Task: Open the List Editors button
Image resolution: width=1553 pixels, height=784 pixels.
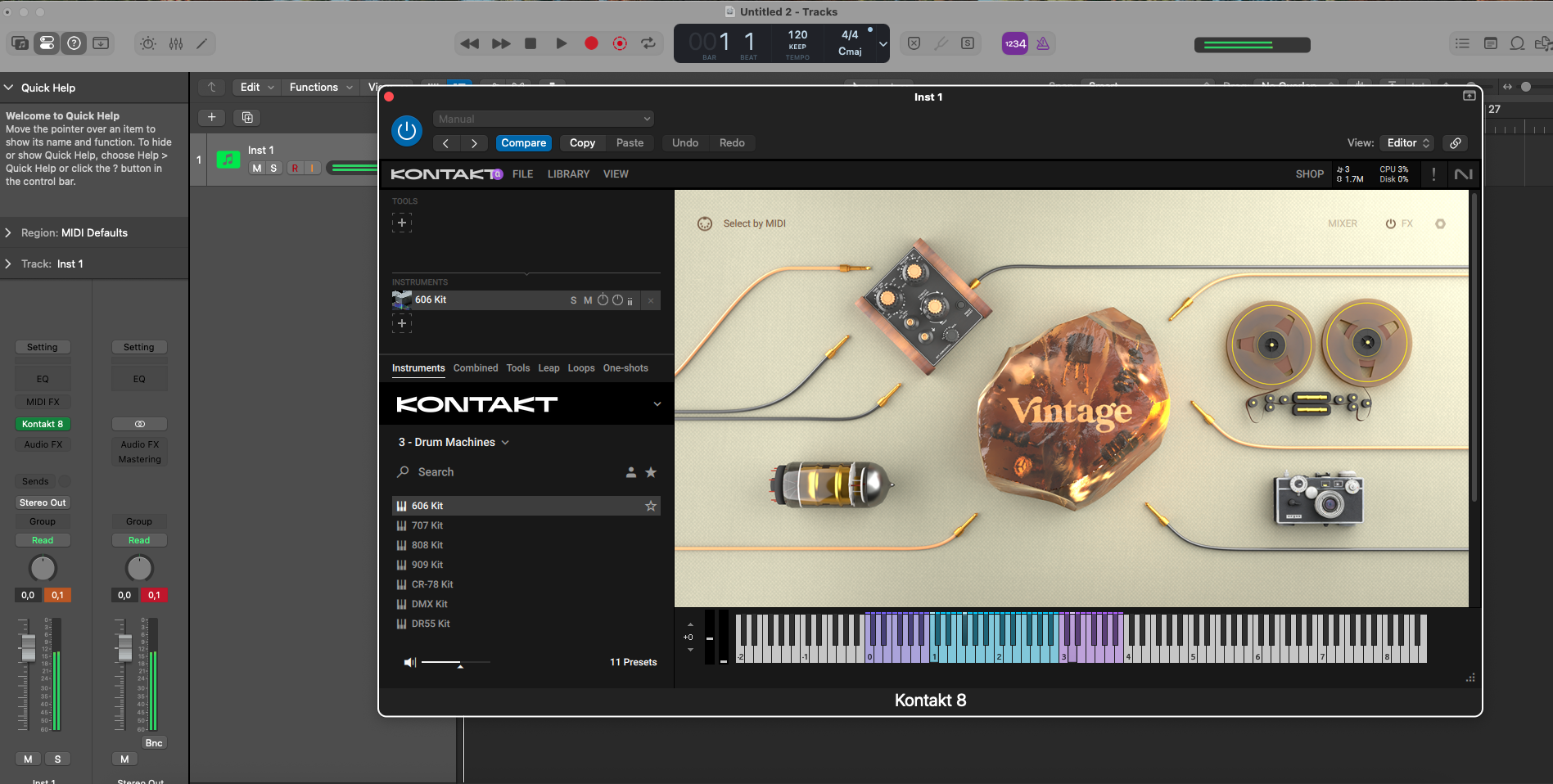Action: point(1462,43)
